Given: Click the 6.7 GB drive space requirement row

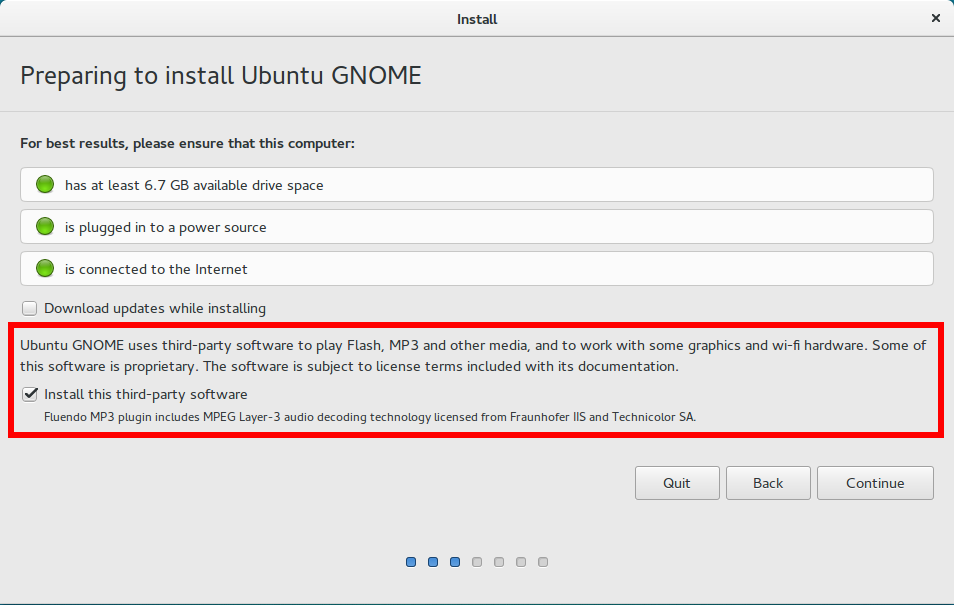Looking at the screenshot, I should click(x=477, y=184).
